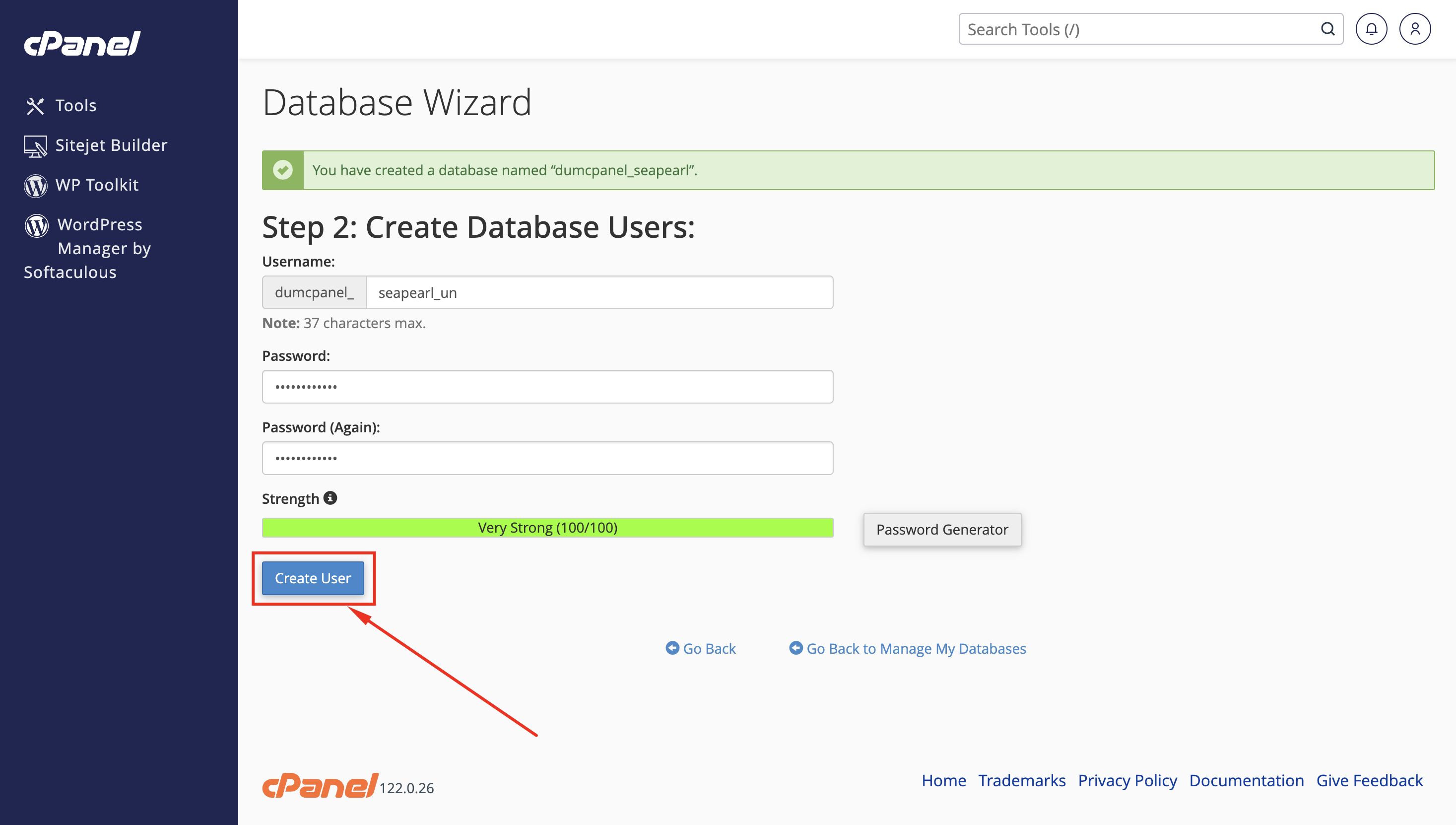Click the cPanel logo in sidebar
This screenshot has height=825, width=1456.
click(x=82, y=44)
